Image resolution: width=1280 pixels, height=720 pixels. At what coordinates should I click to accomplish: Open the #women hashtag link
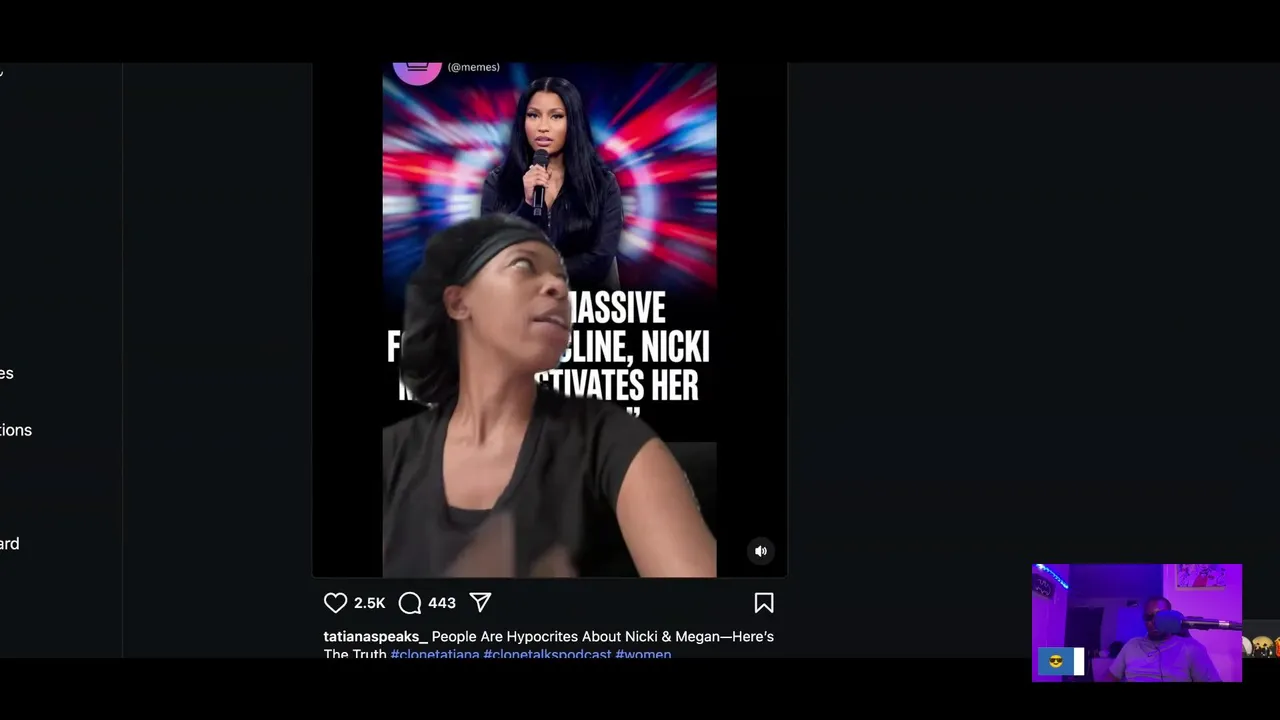point(643,655)
